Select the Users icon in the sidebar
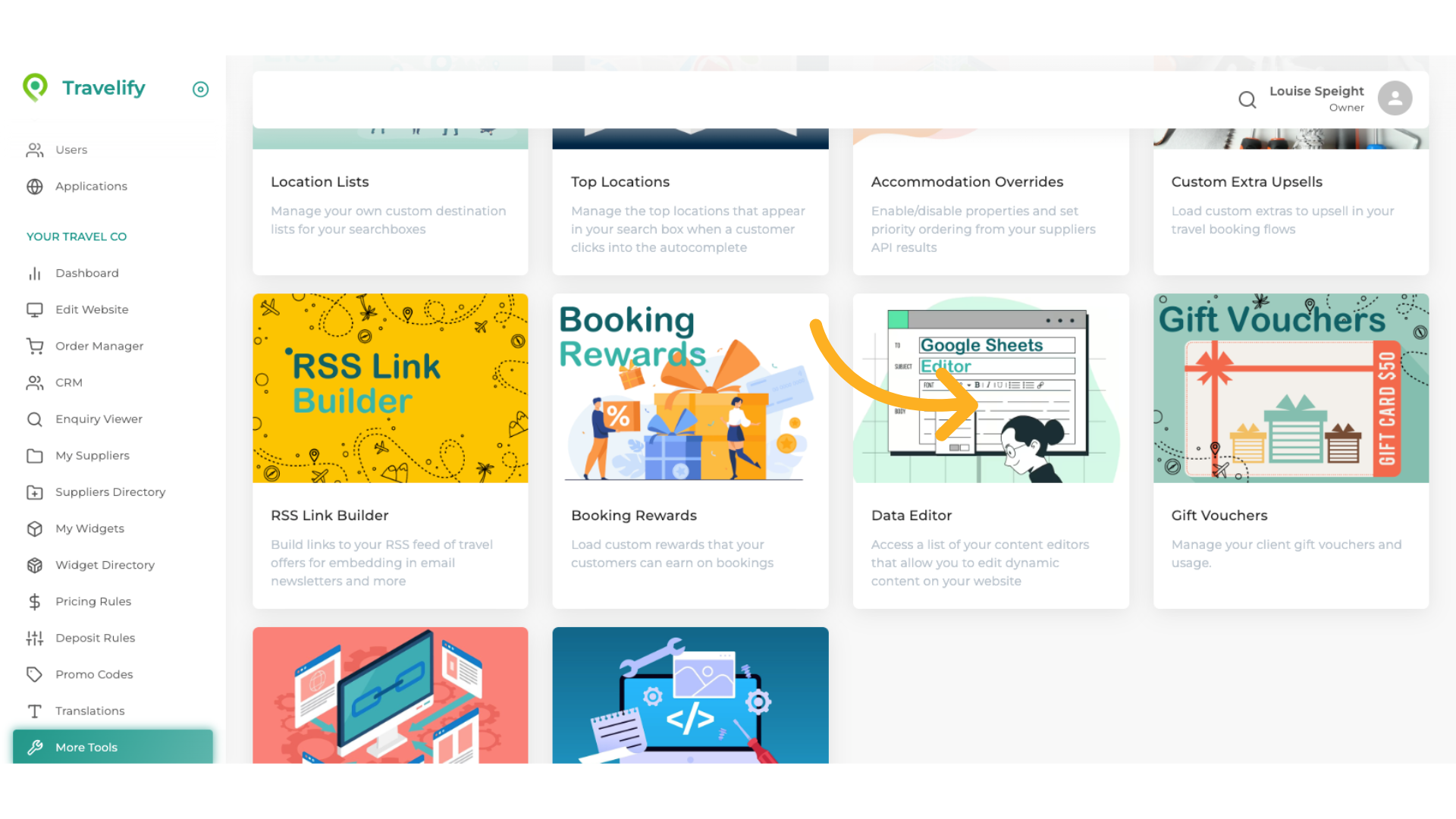The height and width of the screenshot is (819, 1456). point(35,149)
